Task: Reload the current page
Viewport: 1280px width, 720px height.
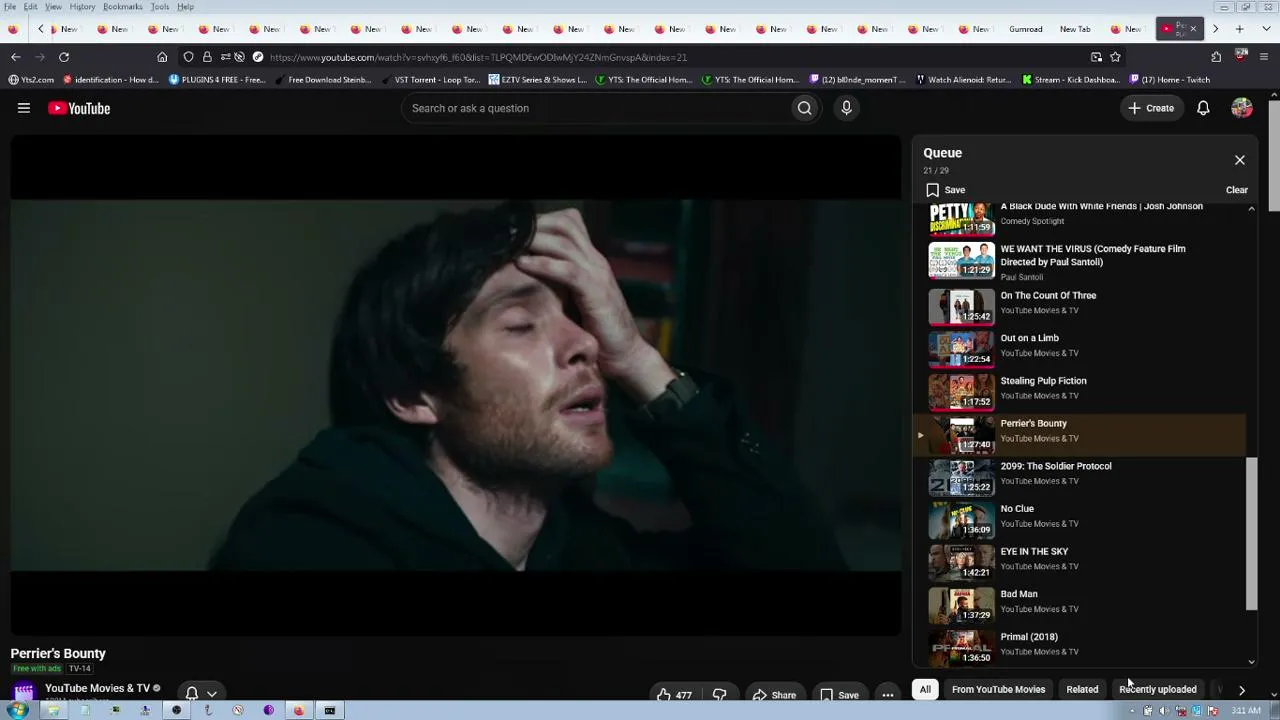Action: pos(64,57)
